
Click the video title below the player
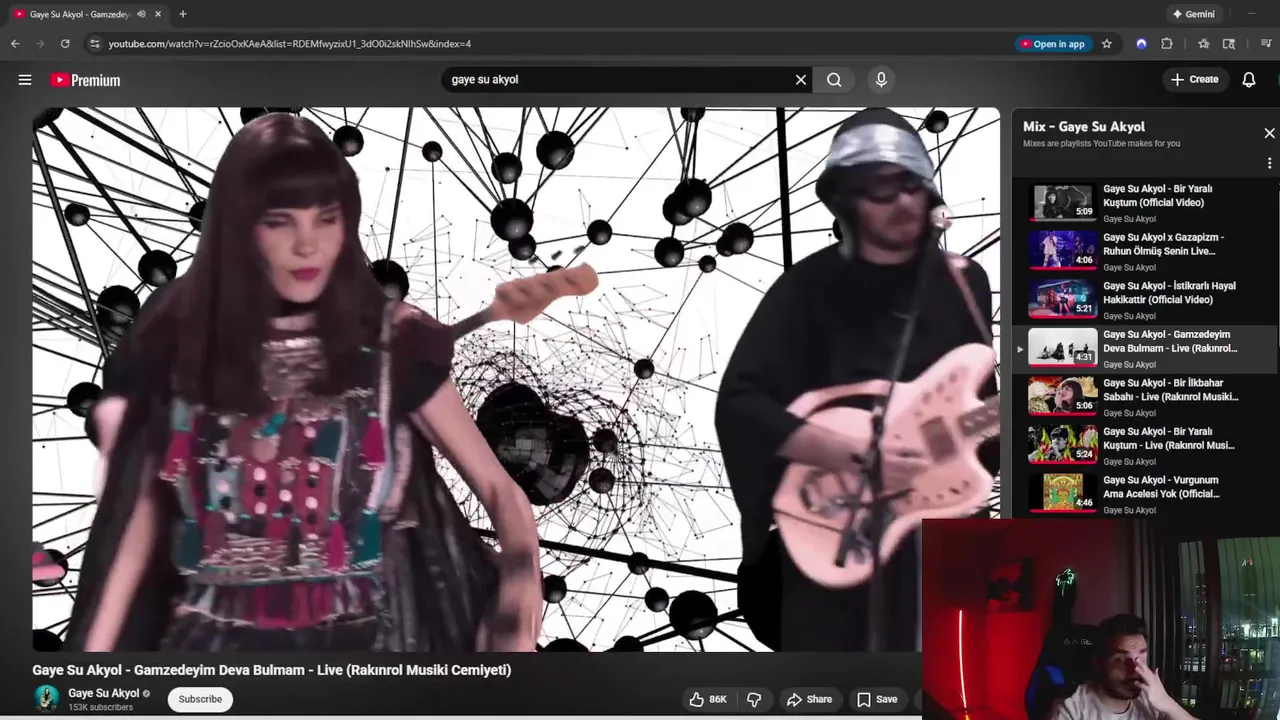pos(272,670)
